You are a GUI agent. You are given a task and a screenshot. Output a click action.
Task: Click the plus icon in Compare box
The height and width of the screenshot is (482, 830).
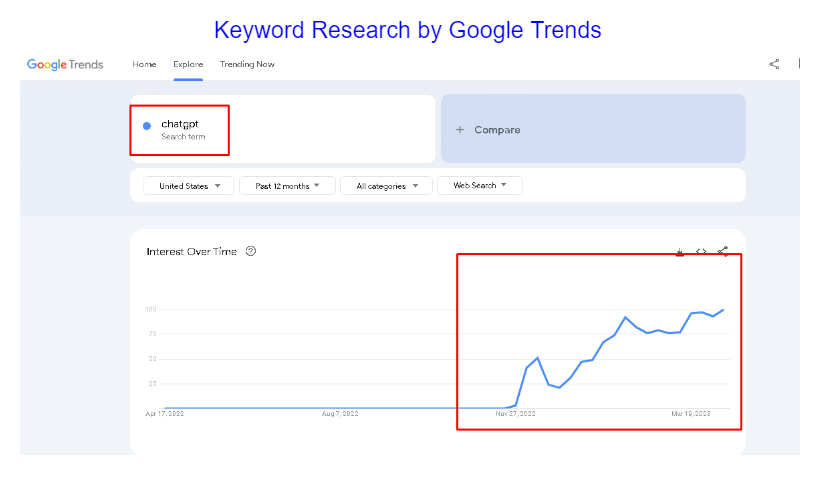pos(460,130)
